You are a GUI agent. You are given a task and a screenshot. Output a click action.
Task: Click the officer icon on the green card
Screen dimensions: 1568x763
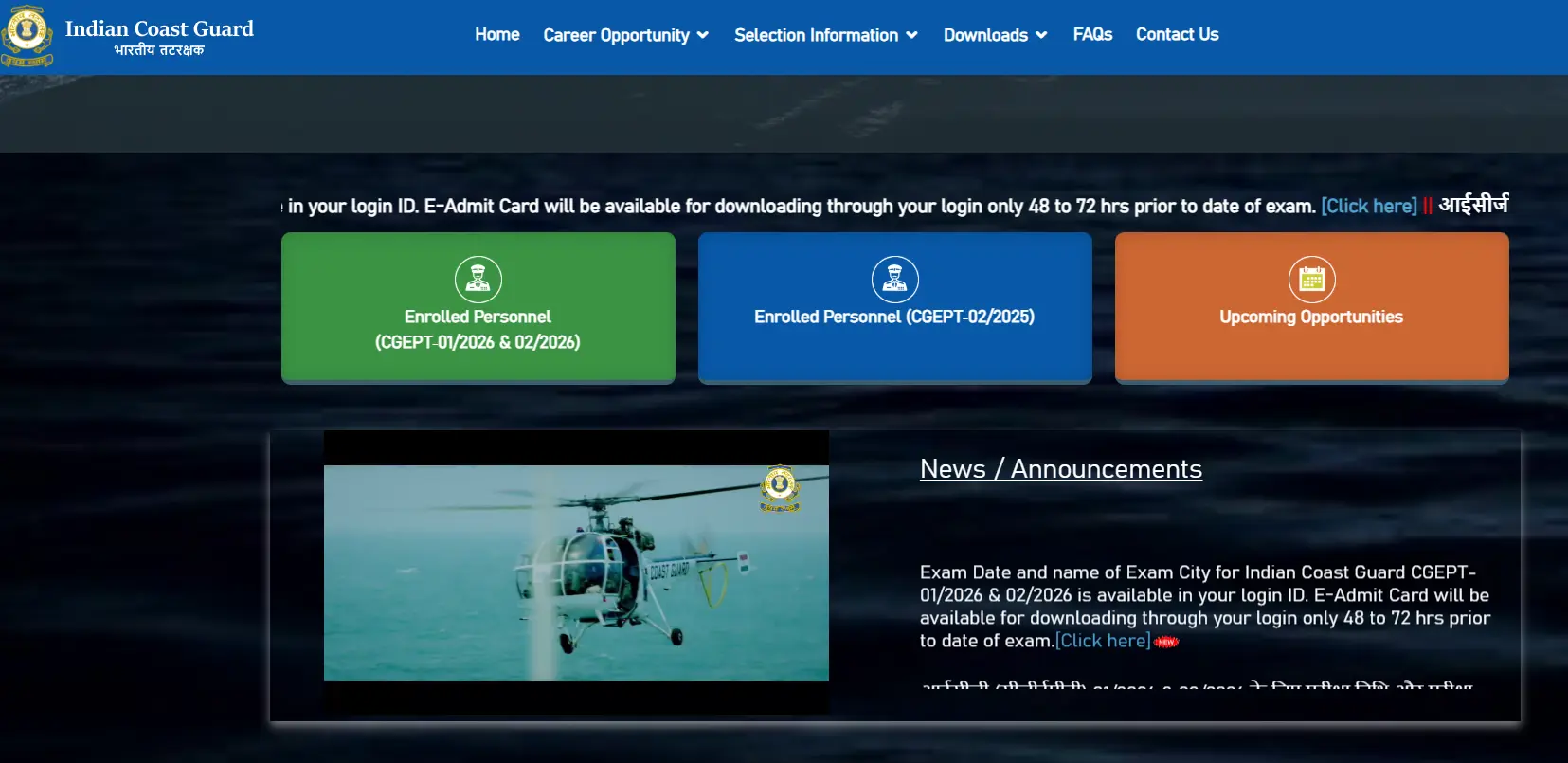coord(478,280)
